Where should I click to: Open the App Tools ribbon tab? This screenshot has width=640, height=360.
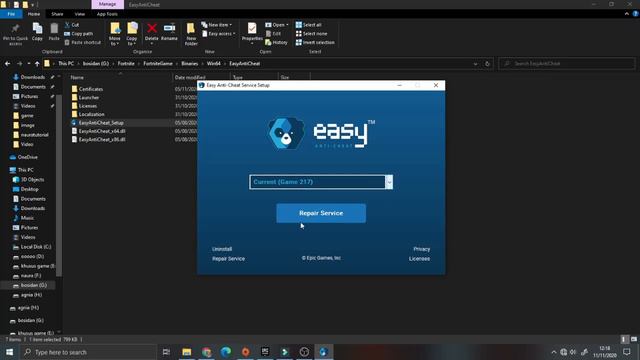(107, 14)
